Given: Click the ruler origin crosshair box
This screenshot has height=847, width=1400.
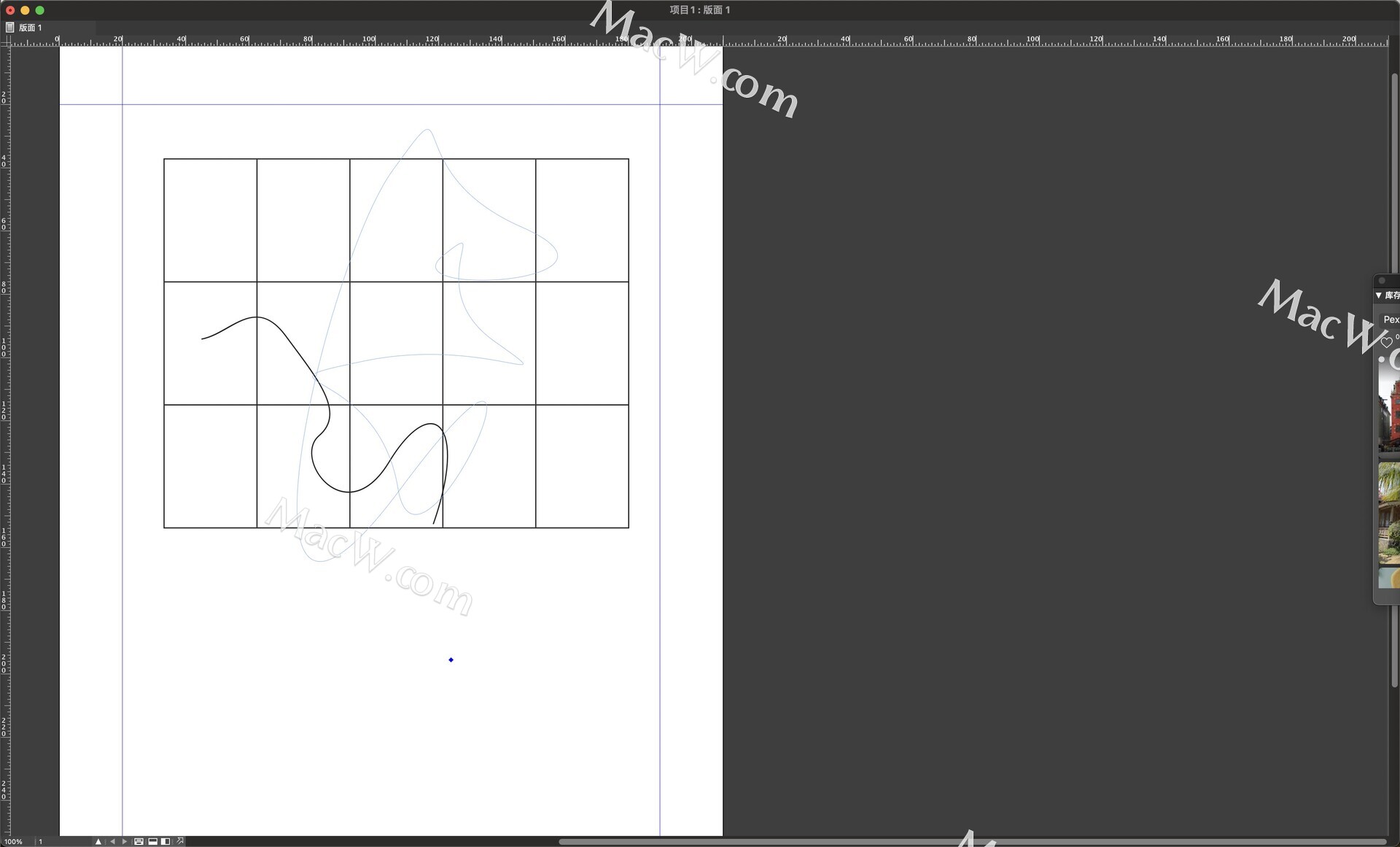Looking at the screenshot, I should (x=5, y=42).
